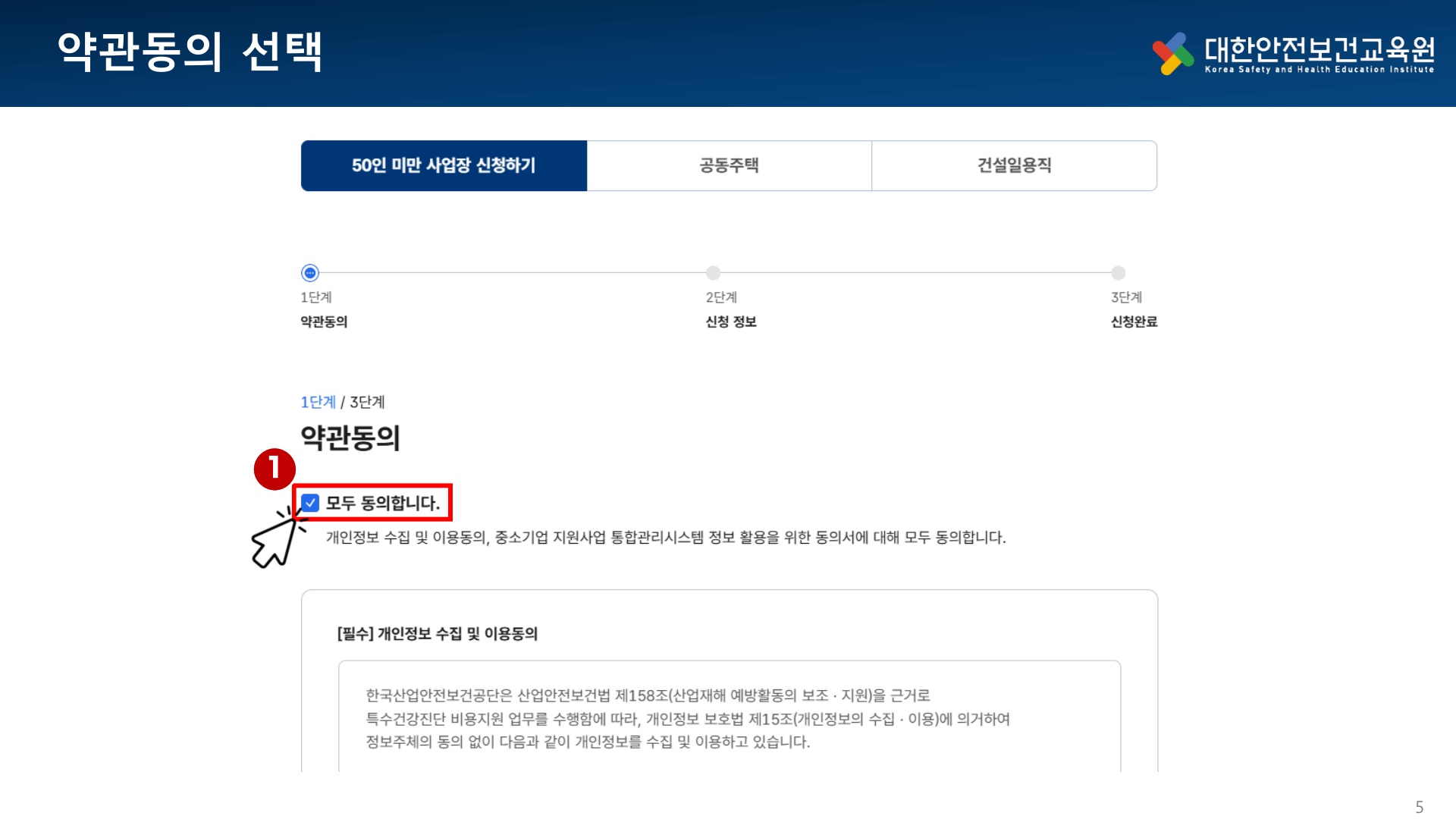Click the colorful institute logo icon
The width and height of the screenshot is (1456, 819).
[x=1172, y=53]
